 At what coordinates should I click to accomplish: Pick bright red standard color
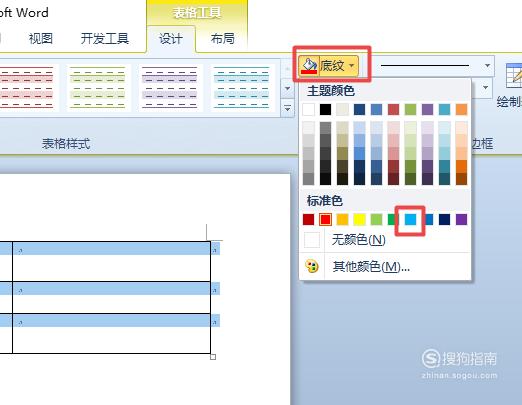tap(325, 219)
